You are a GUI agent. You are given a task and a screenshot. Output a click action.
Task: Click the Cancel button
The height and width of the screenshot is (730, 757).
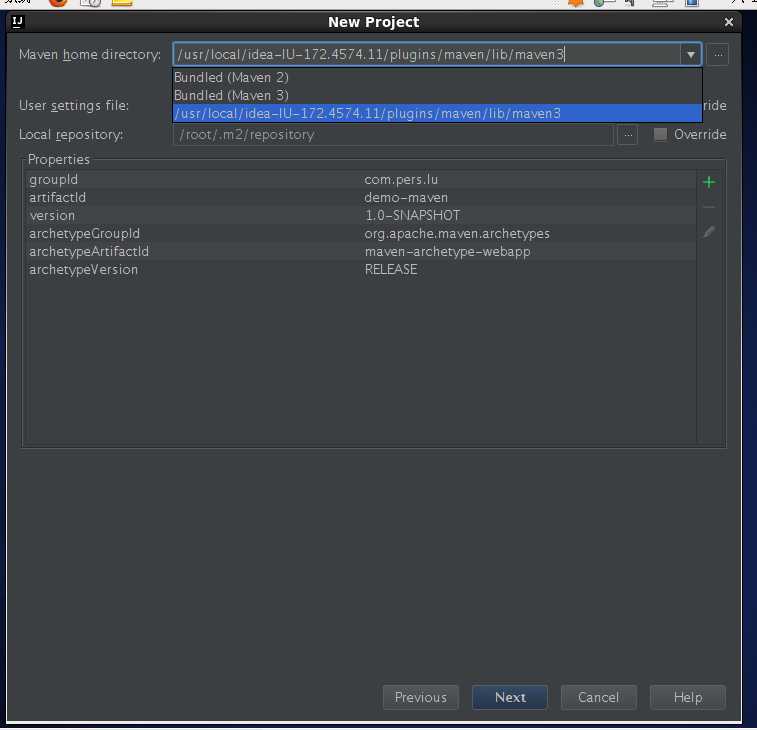[599, 697]
